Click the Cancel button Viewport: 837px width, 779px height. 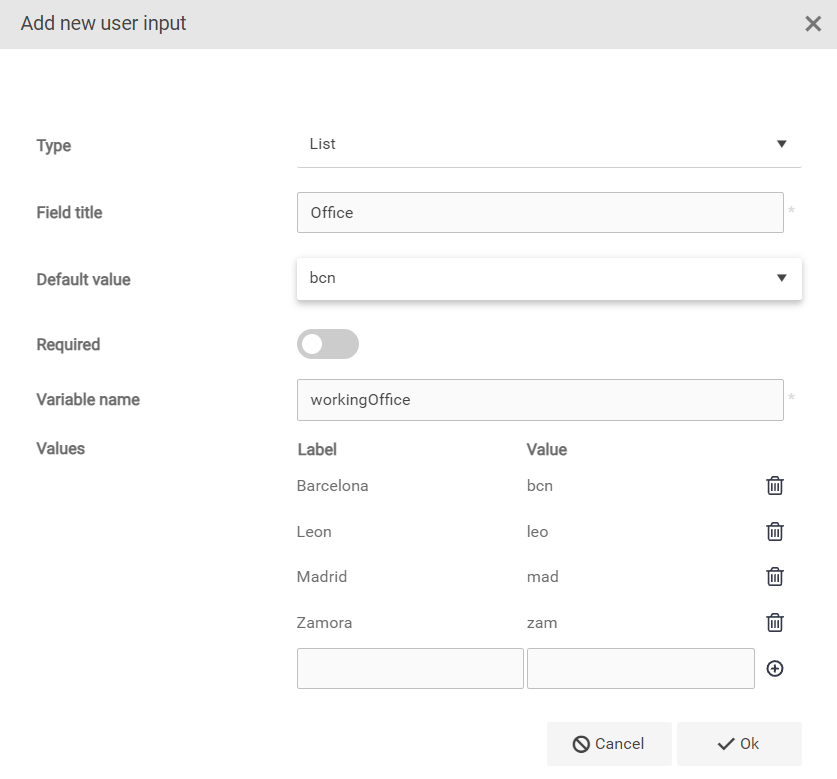609,743
